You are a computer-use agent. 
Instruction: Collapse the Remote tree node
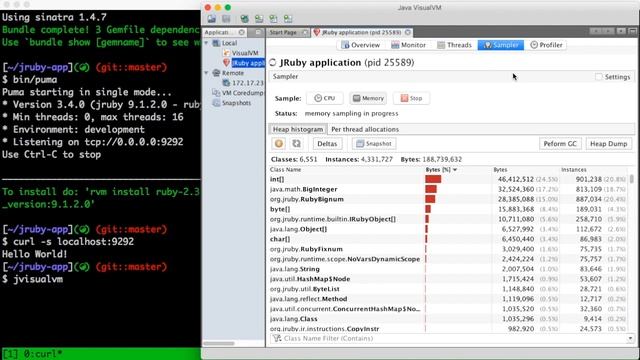tap(207, 73)
